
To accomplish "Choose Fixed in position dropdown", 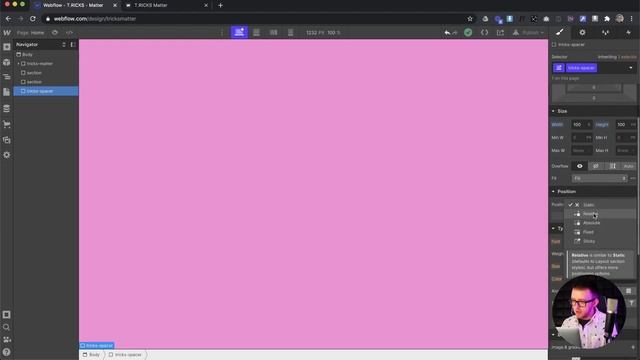I will (601, 232).
